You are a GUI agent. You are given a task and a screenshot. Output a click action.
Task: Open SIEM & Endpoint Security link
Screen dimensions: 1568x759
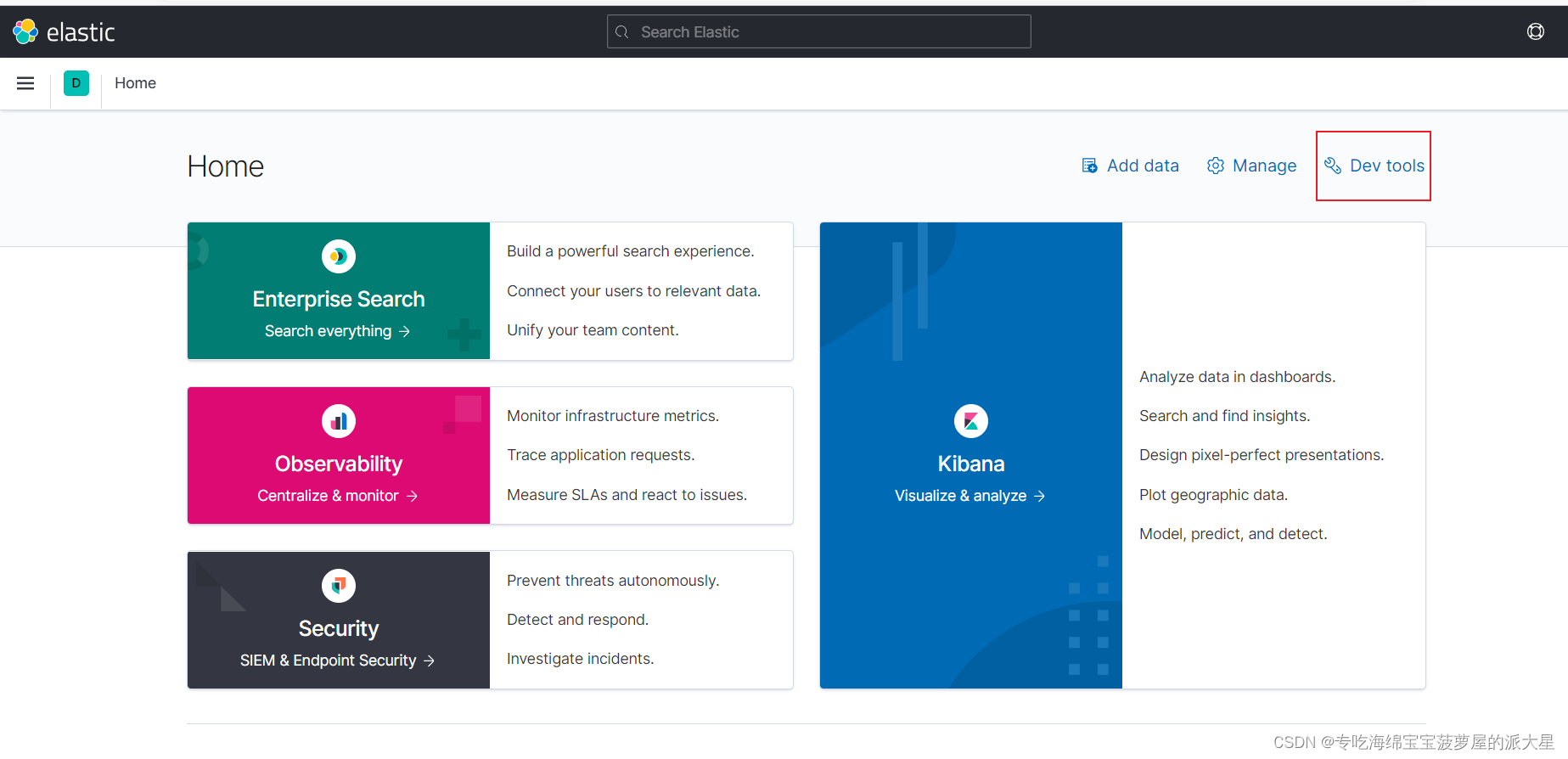tap(337, 661)
